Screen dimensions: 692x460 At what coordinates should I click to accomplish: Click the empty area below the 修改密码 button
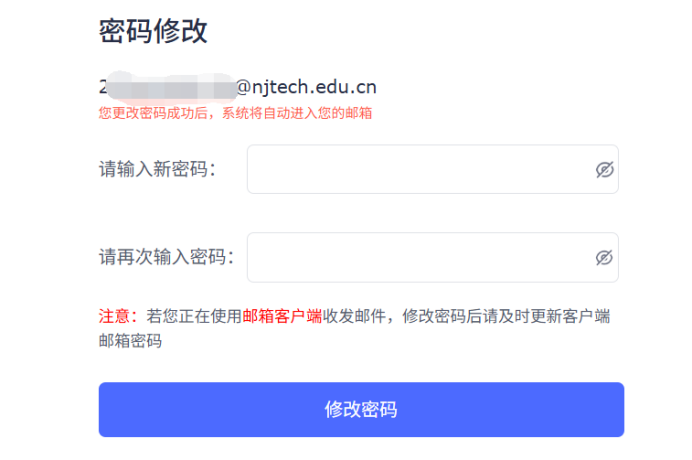[x=361, y=449]
